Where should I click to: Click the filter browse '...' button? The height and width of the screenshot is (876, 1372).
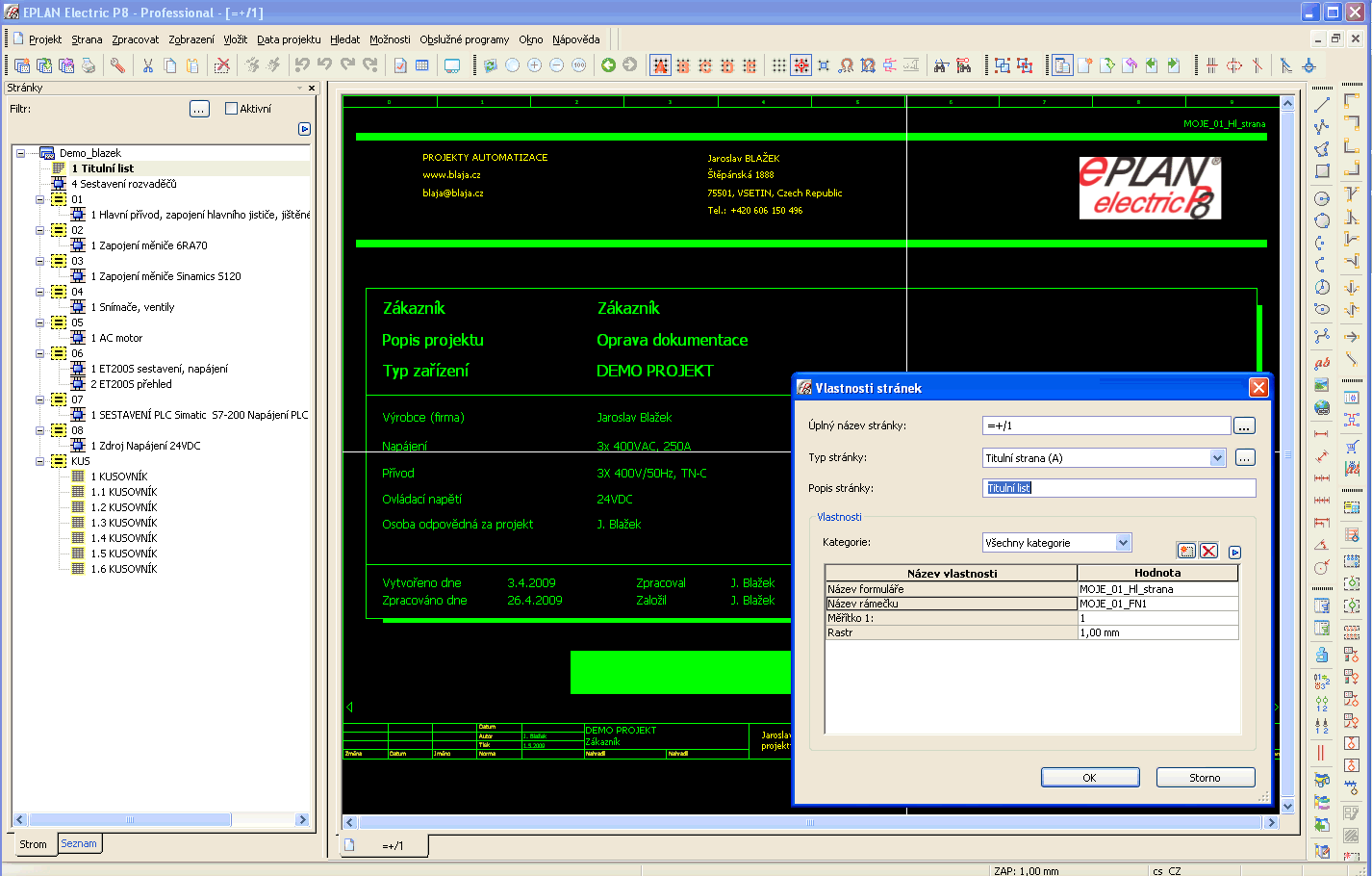point(199,109)
